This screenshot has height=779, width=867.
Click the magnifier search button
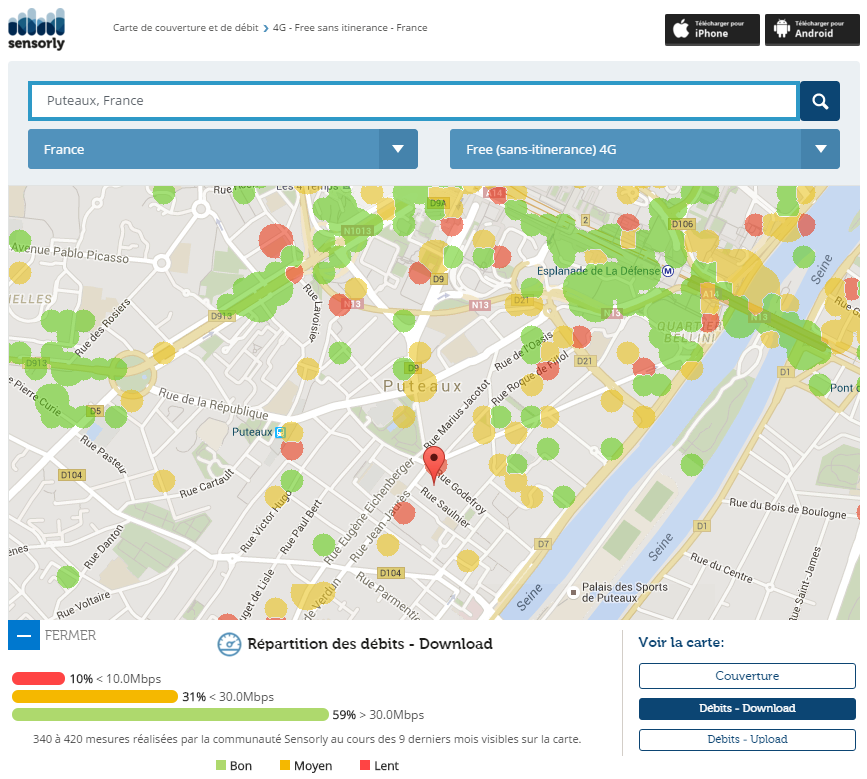coord(819,101)
